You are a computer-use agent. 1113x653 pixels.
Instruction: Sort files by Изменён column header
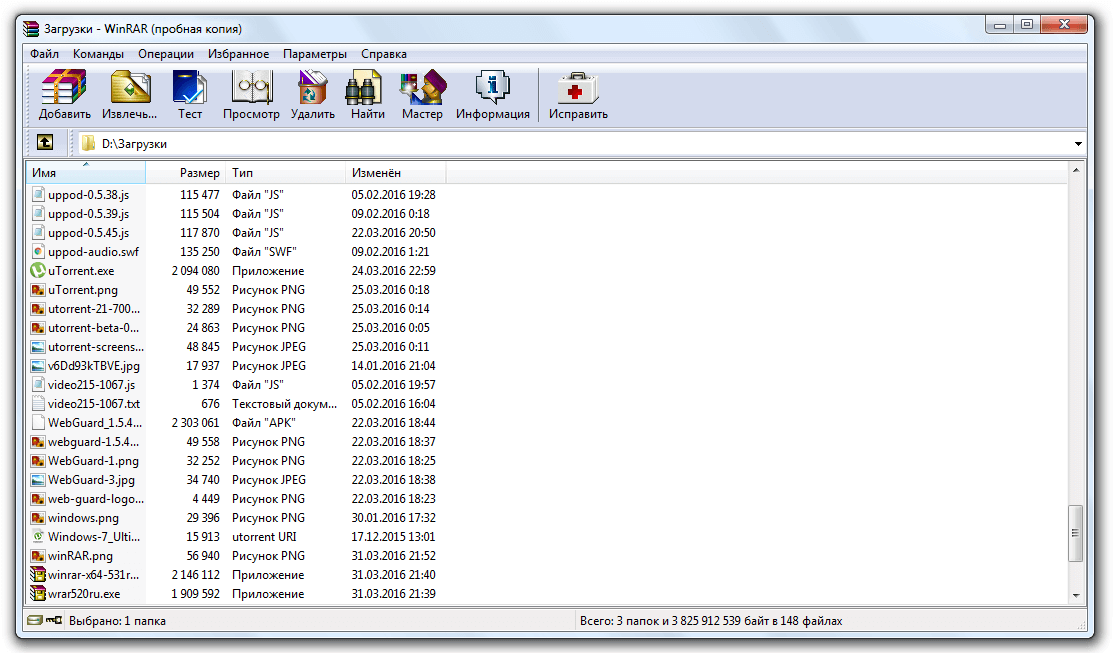coord(396,172)
